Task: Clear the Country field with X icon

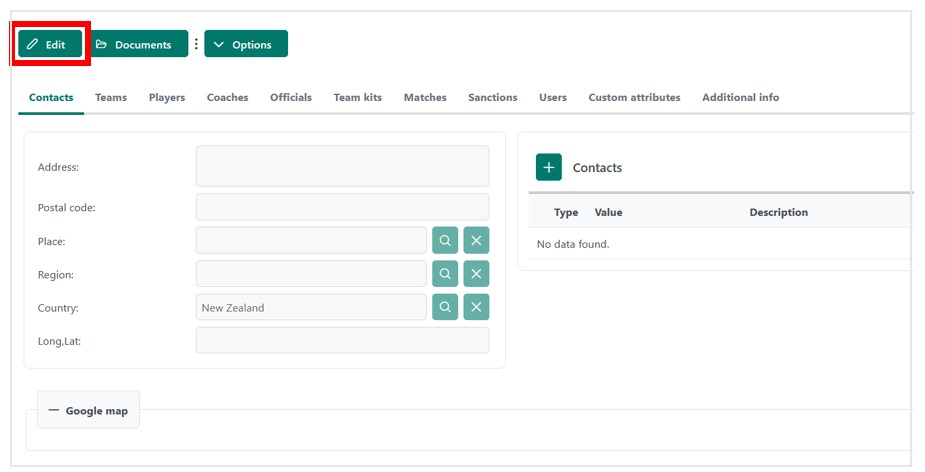Action: point(476,307)
